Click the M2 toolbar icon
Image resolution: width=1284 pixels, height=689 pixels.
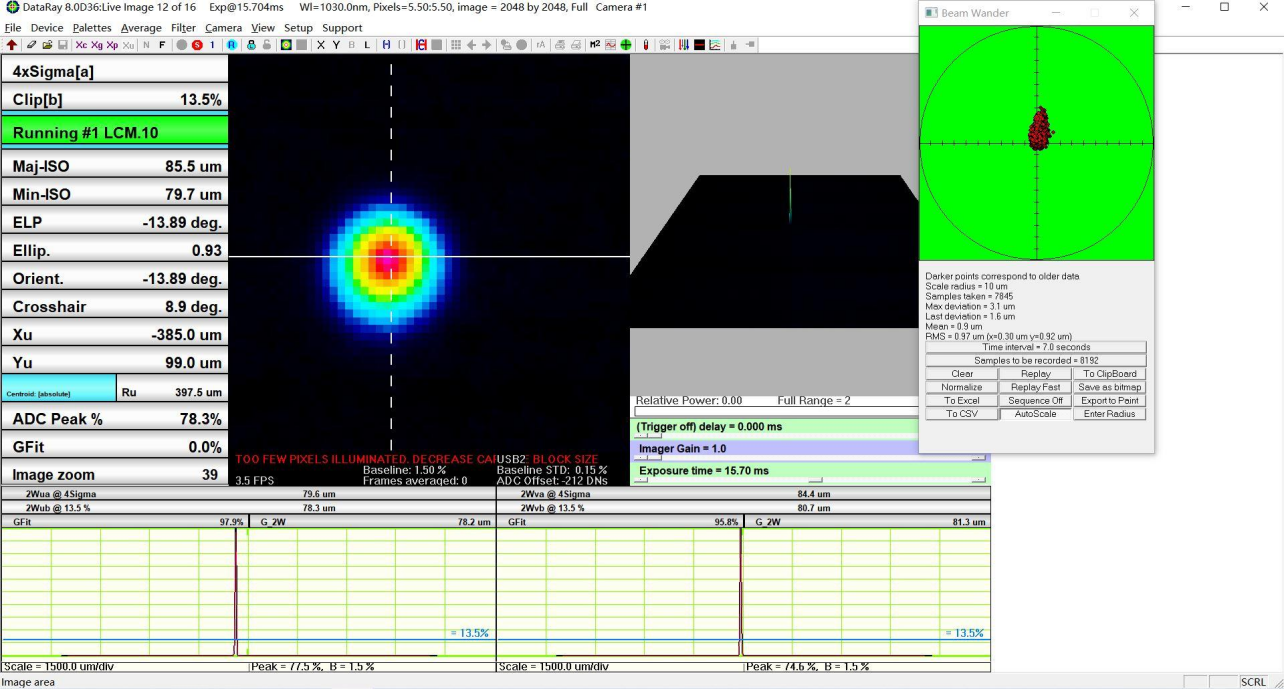[x=595, y=45]
